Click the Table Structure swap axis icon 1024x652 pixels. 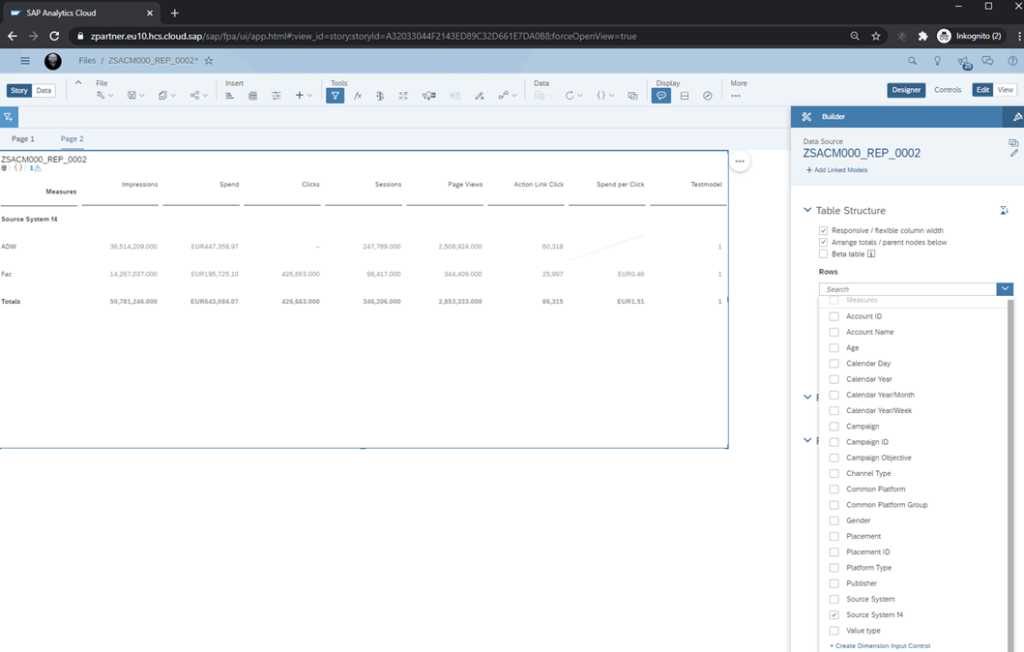1004,210
